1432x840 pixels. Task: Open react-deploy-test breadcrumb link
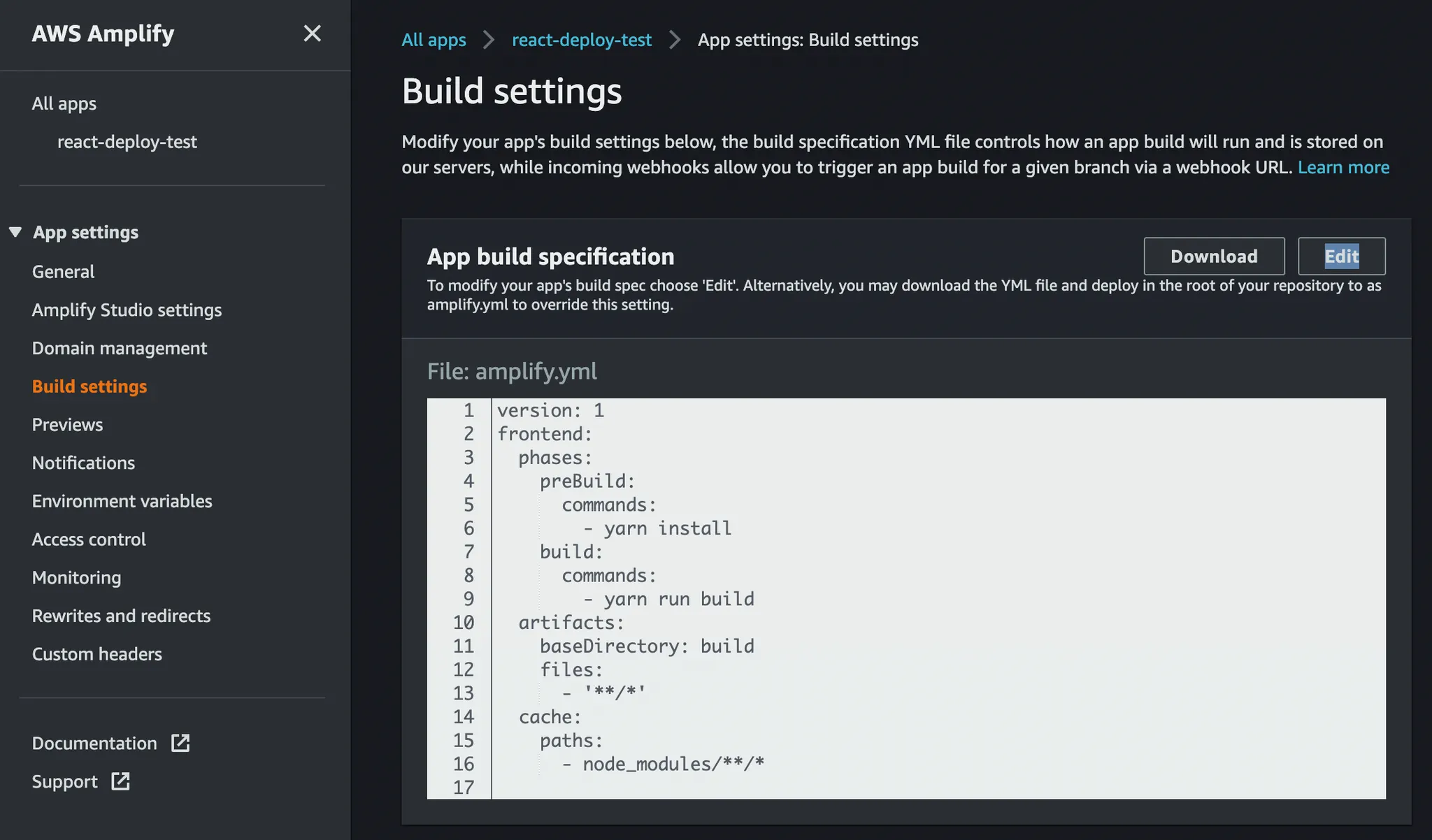coord(581,40)
